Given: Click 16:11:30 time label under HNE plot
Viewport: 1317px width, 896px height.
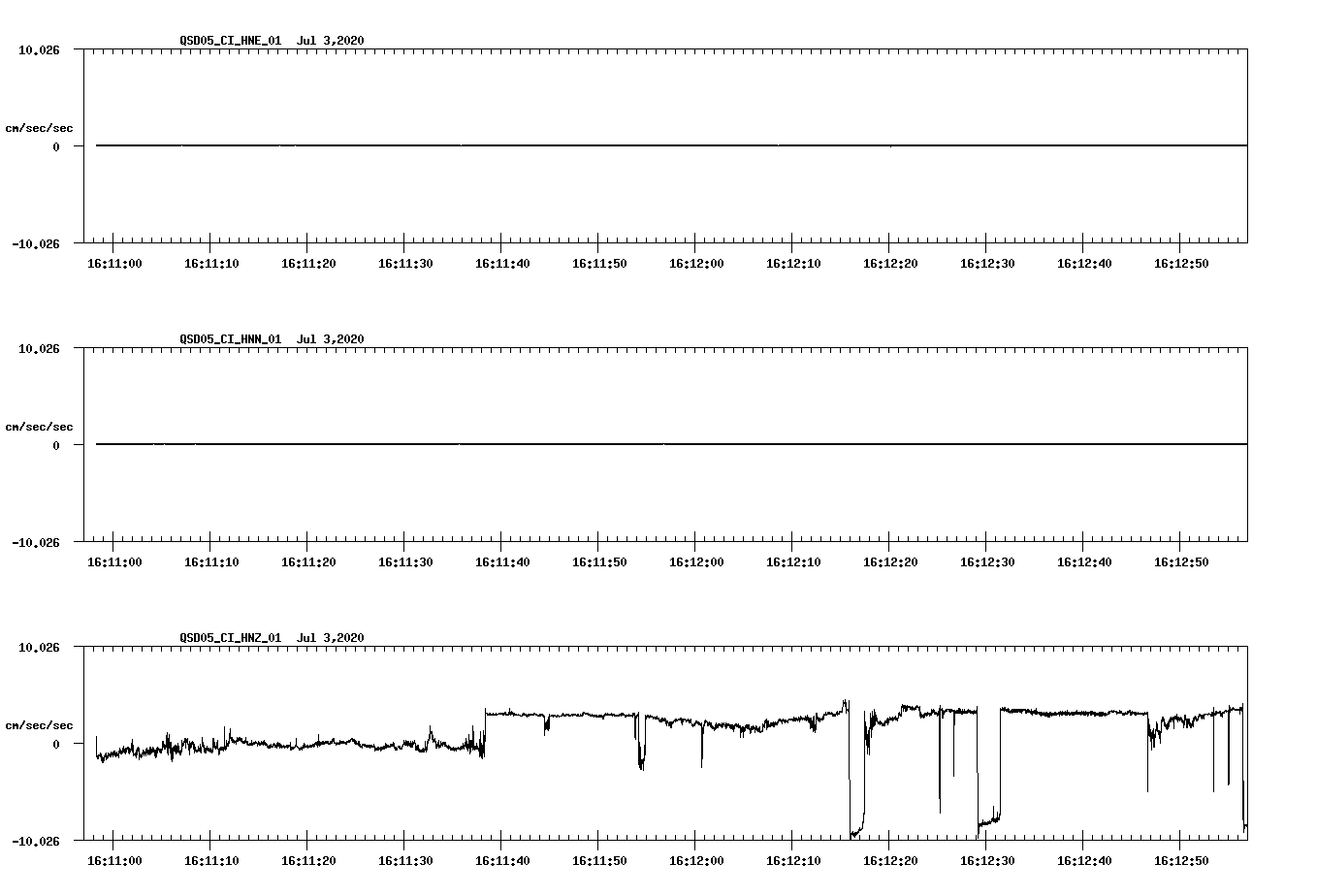Looking at the screenshot, I should [x=405, y=263].
